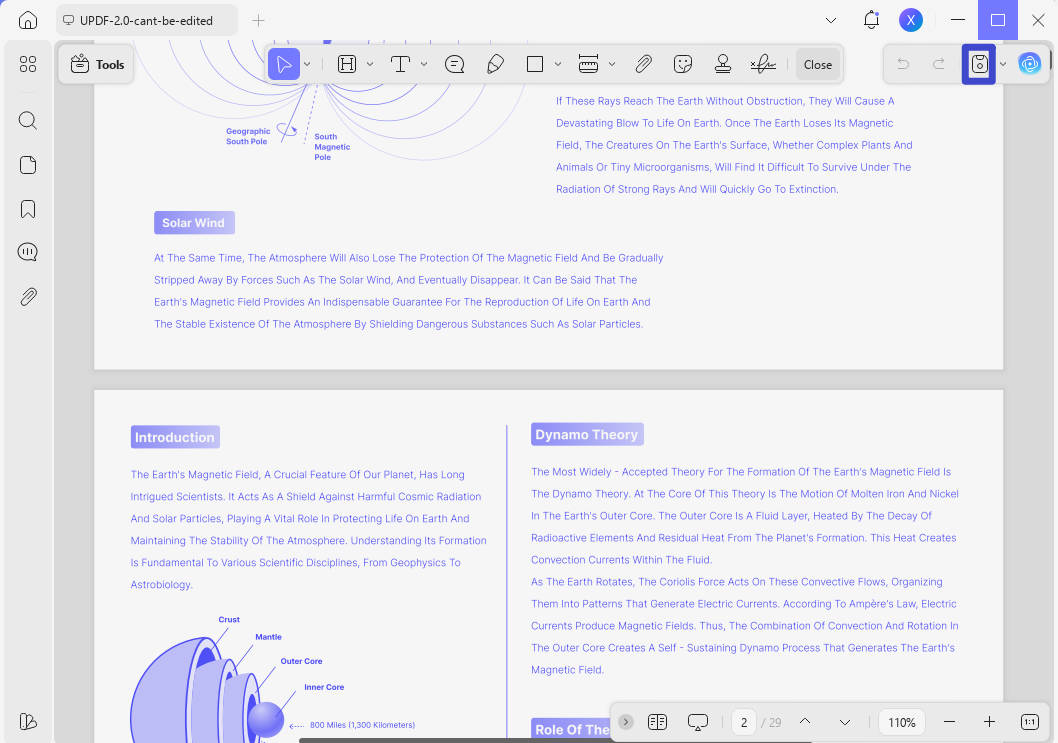Viewport: 1058px width, 743px height.
Task: Go to the previous page arrow
Action: tap(805, 721)
